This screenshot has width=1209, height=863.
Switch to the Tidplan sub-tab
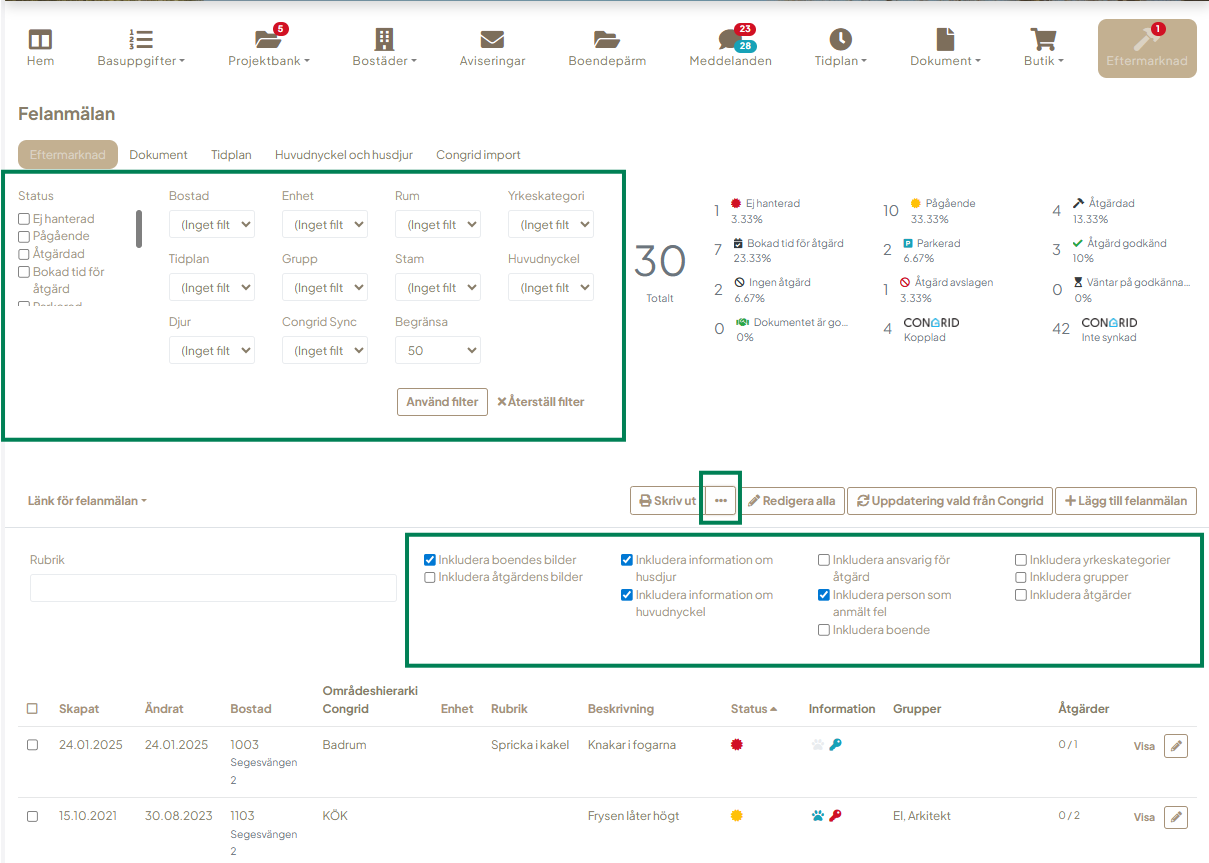pyautogui.click(x=231, y=155)
